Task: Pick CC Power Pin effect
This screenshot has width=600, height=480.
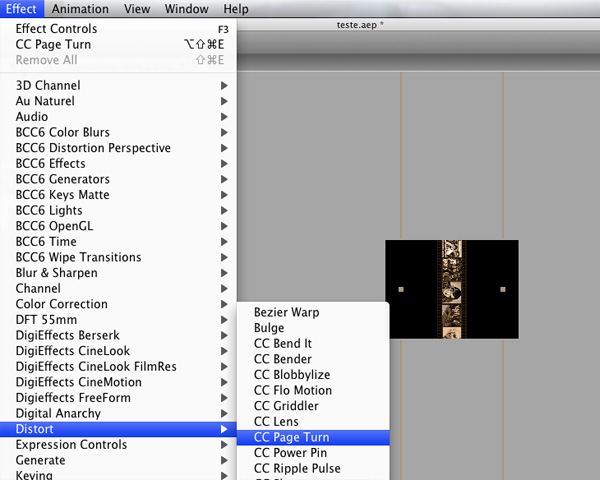Action: click(289, 453)
